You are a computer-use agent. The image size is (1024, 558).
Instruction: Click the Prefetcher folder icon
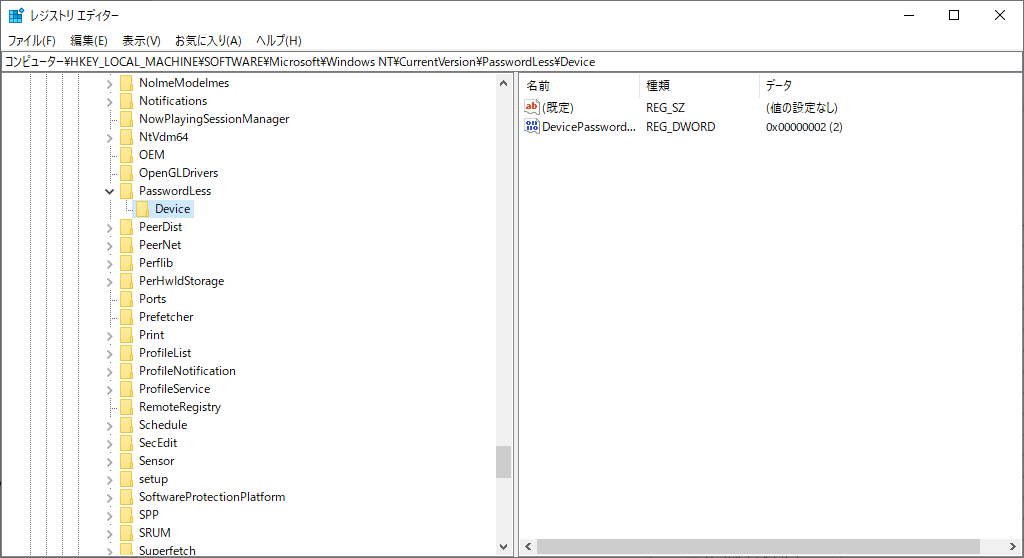[127, 317]
